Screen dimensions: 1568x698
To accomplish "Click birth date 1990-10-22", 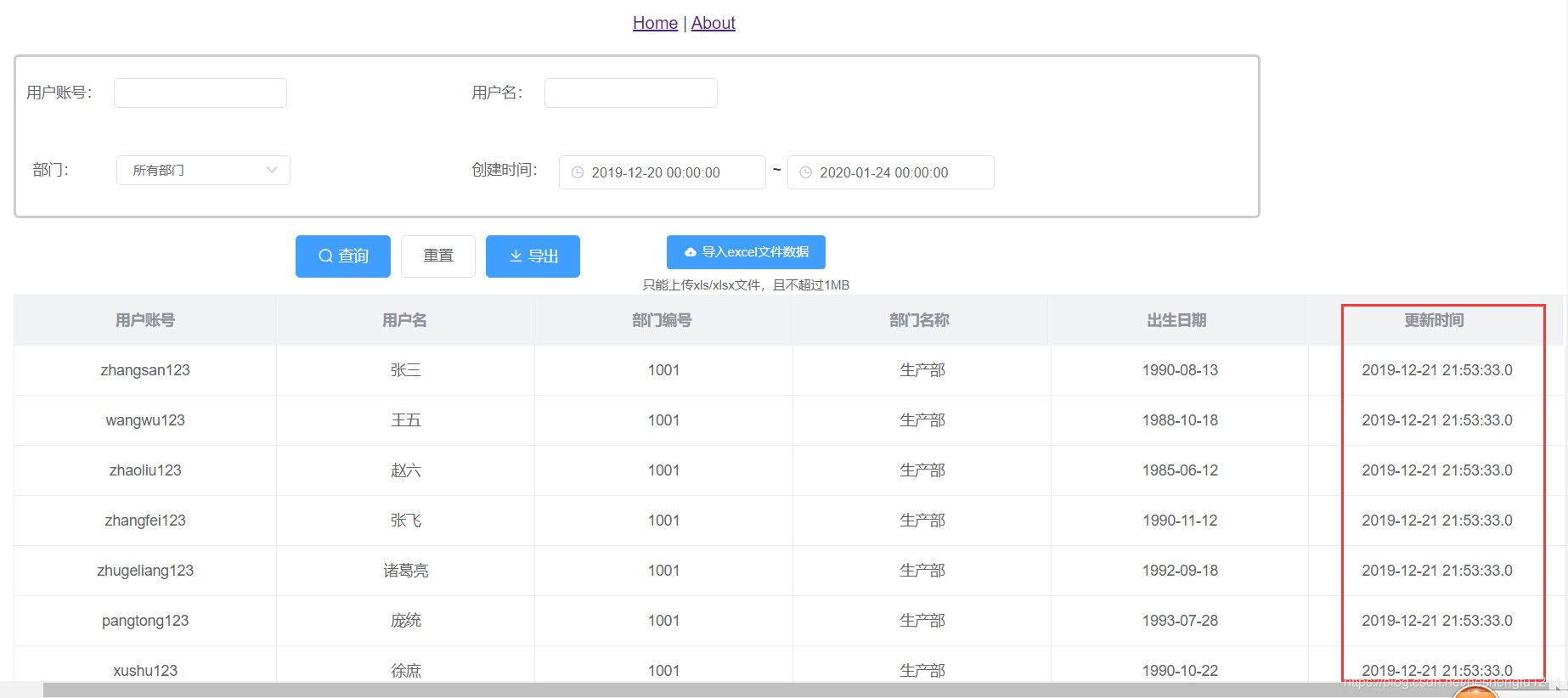I will pyautogui.click(x=1180, y=671).
